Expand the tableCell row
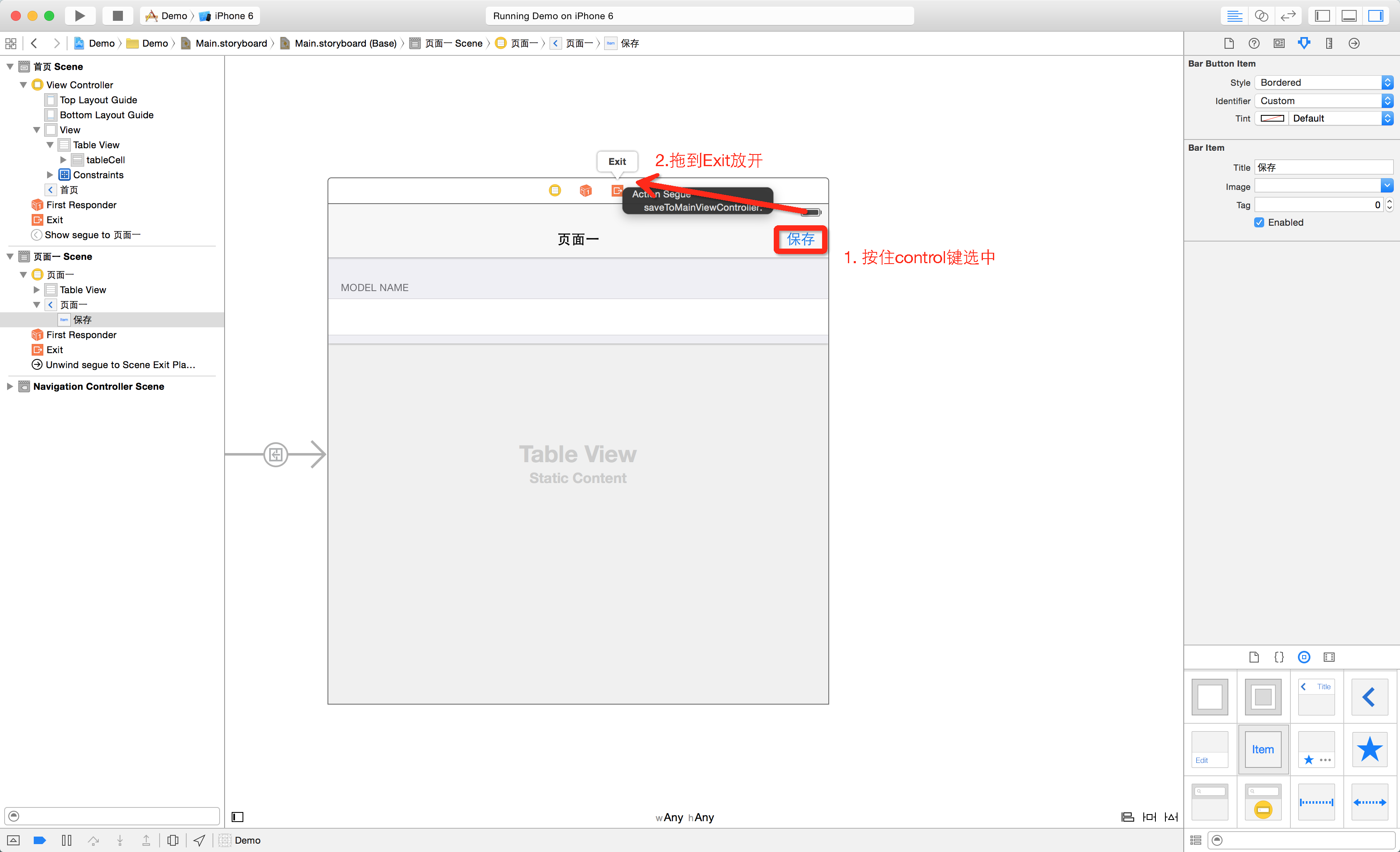1400x852 pixels. click(63, 159)
